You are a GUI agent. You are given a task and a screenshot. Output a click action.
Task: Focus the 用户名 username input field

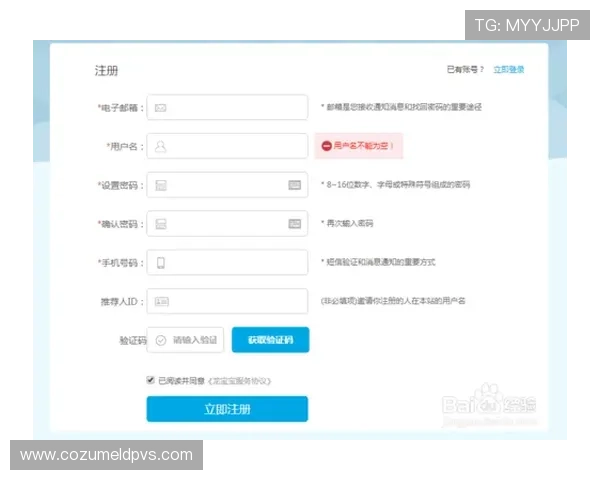(237, 146)
